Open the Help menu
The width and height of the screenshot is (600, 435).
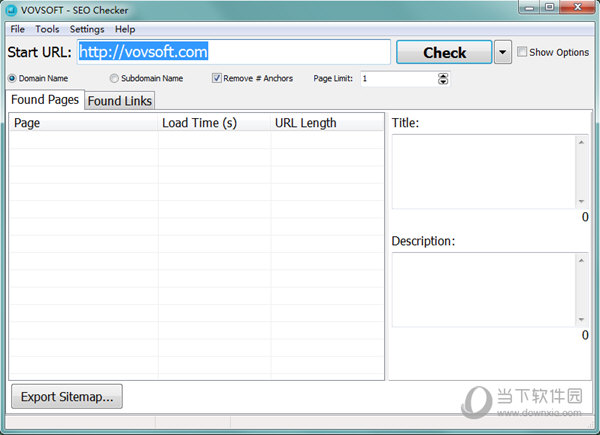click(125, 29)
